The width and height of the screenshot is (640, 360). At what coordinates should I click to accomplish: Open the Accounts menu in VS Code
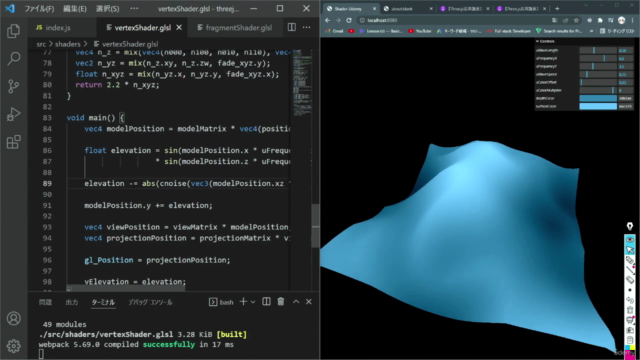[13, 318]
